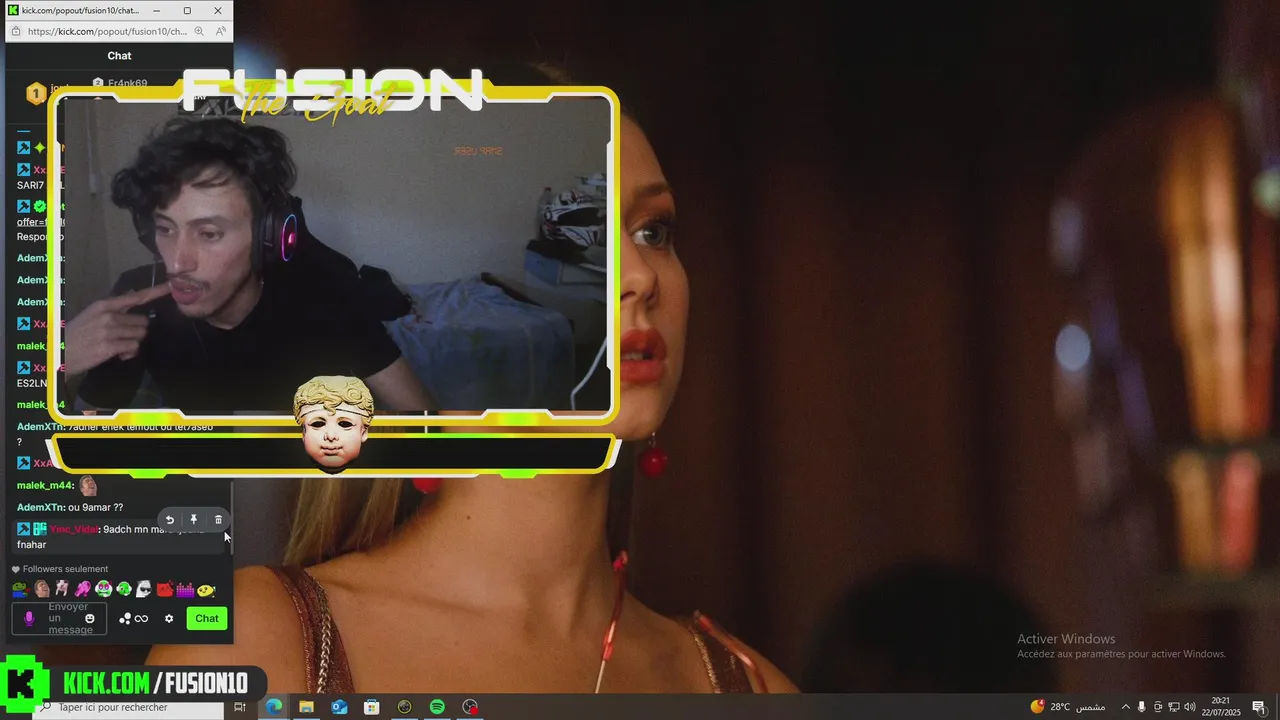Click the Followers seulement label
Screen dimensions: 1280x720
[x=65, y=569]
